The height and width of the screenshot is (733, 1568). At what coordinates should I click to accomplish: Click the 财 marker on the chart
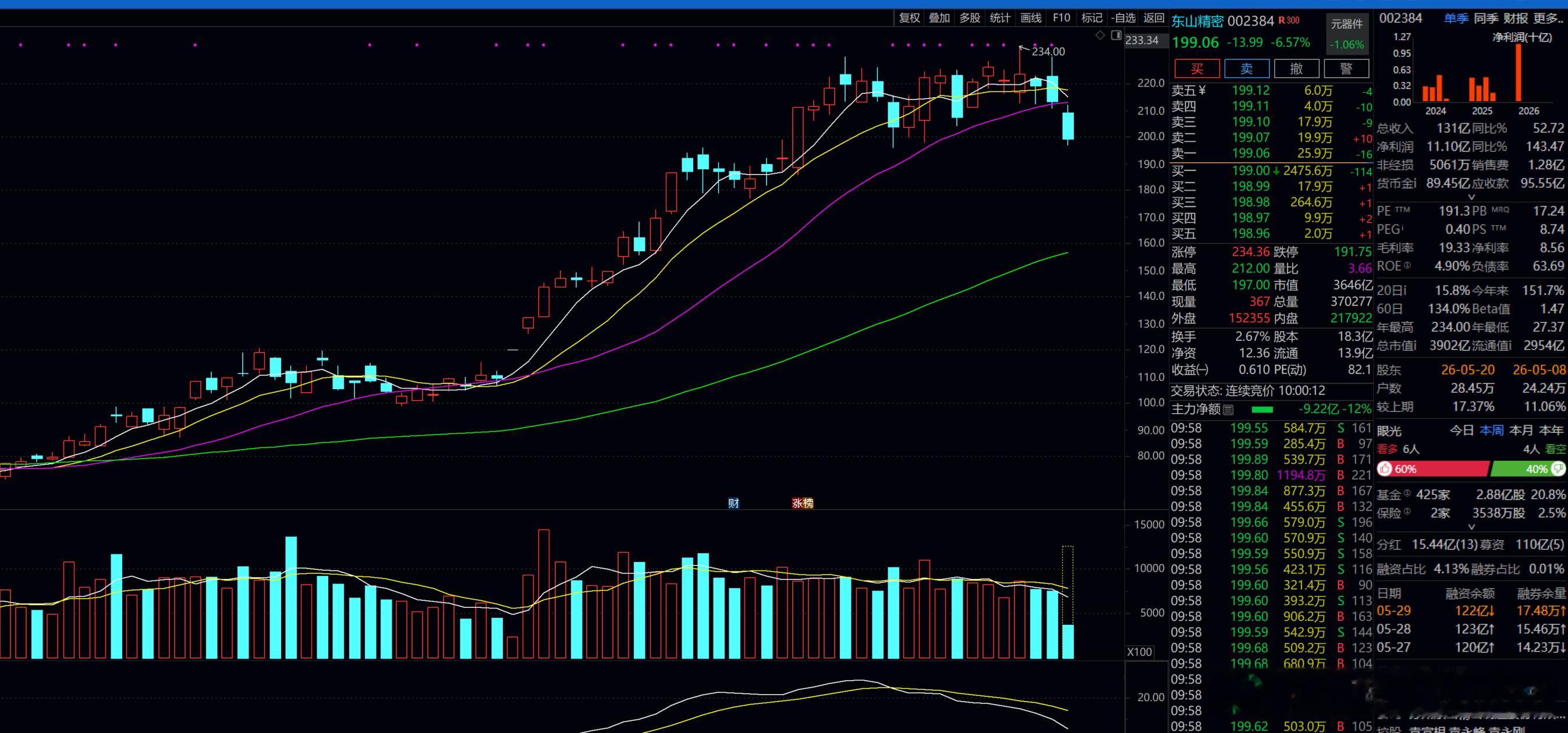pyautogui.click(x=733, y=503)
